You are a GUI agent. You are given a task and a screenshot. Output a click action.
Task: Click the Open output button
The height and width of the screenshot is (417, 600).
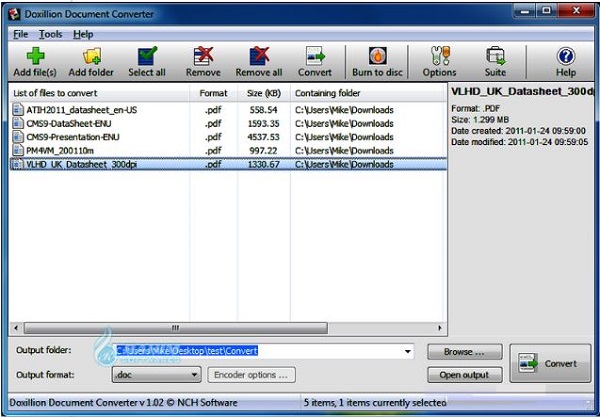pos(465,375)
